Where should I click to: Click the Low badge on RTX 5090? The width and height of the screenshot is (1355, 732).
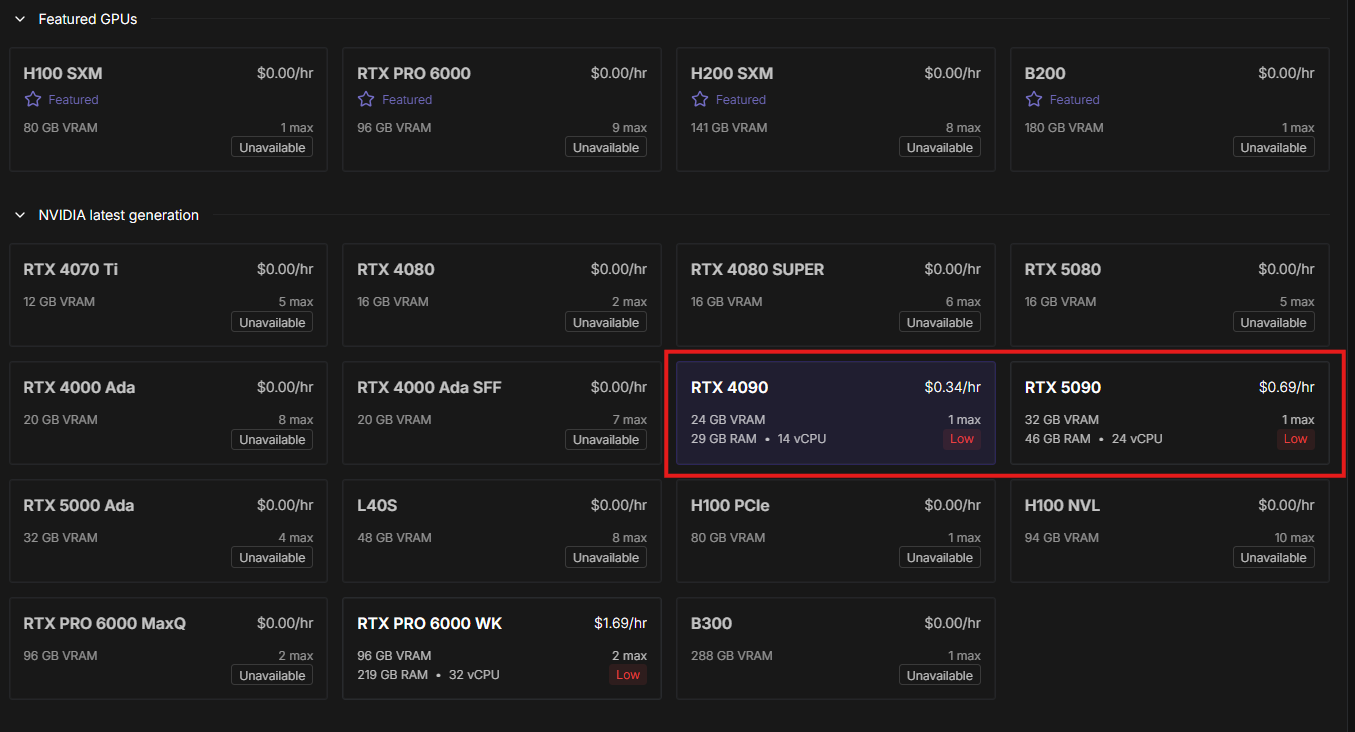[x=1296, y=439]
